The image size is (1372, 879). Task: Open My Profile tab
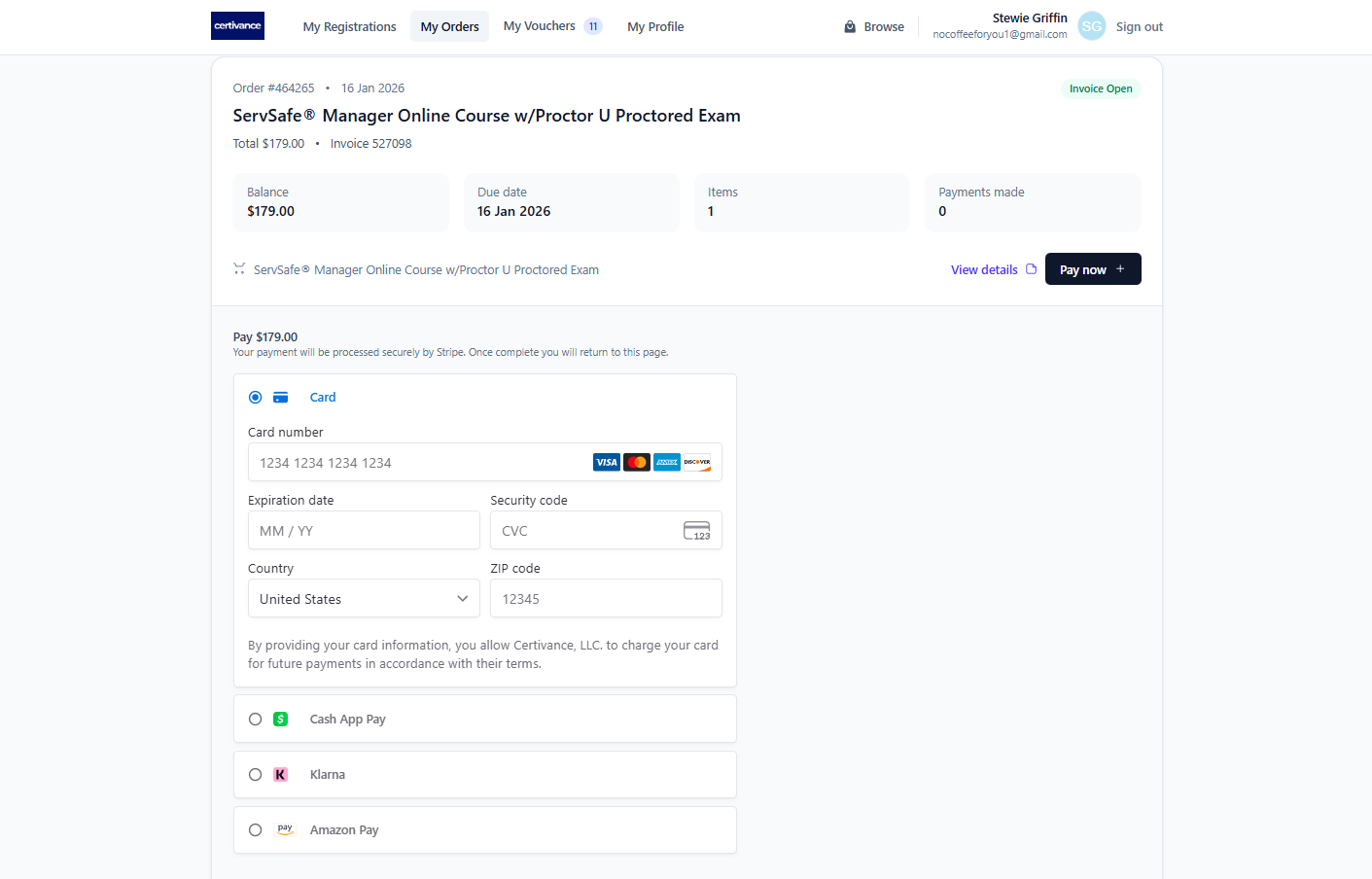[x=655, y=26]
